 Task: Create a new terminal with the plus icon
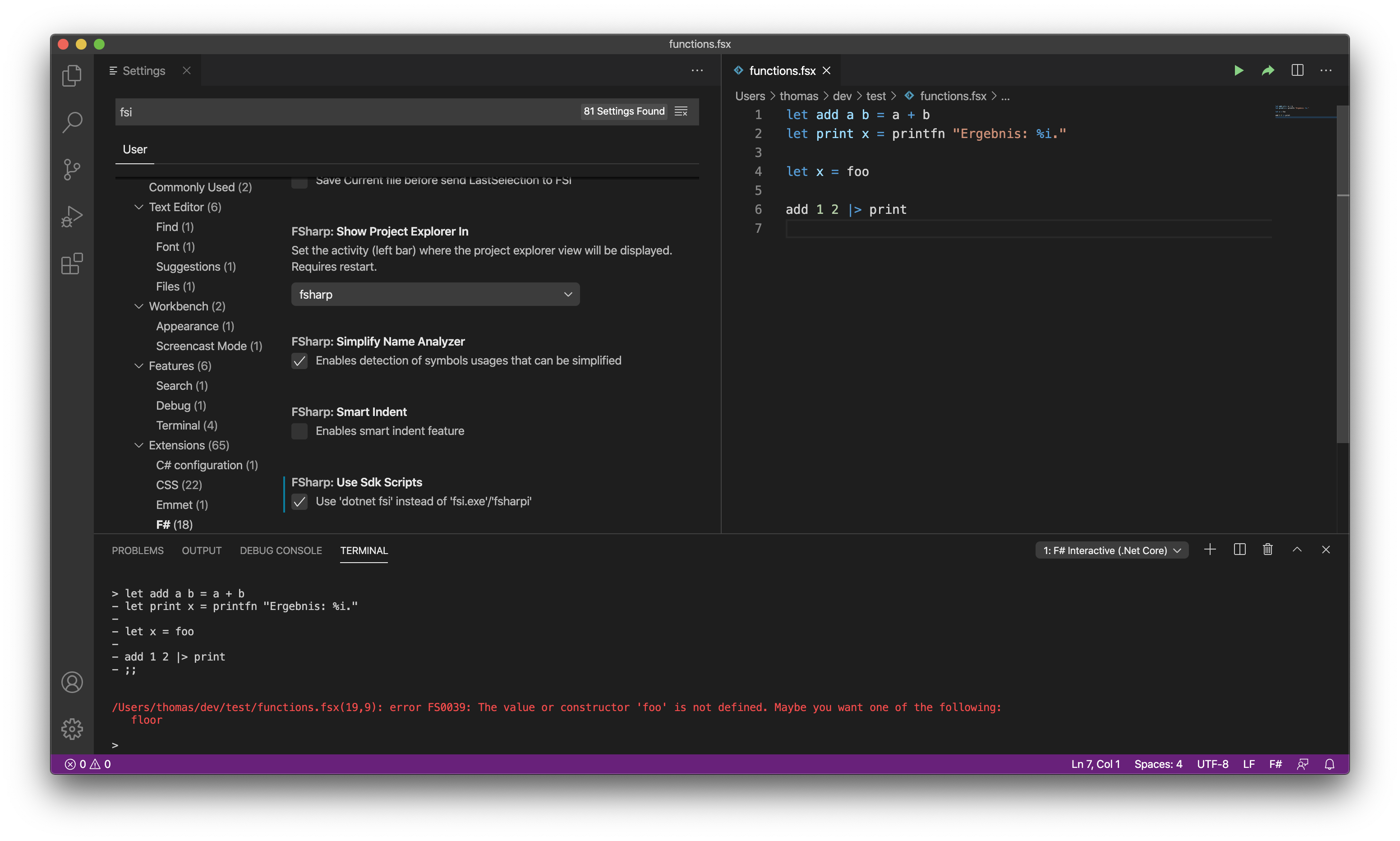coord(1210,549)
